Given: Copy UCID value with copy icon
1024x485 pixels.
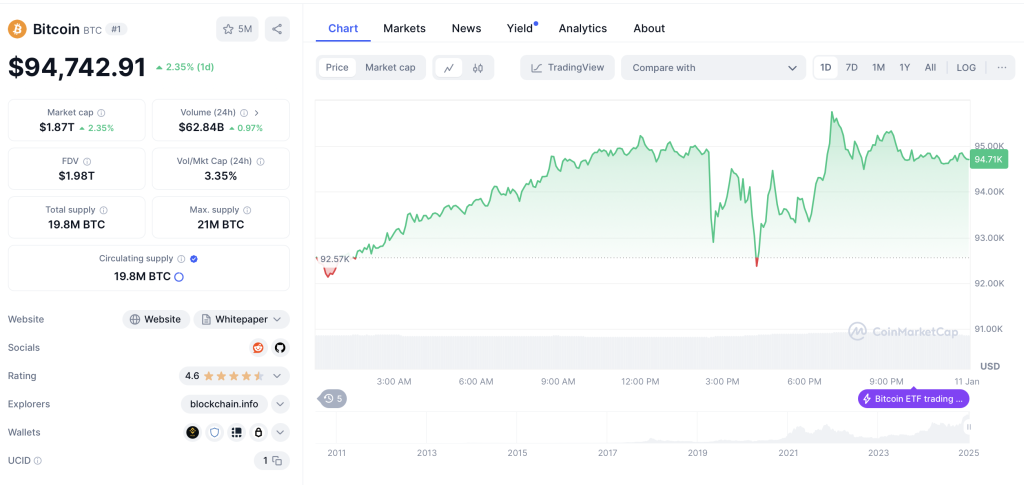Looking at the screenshot, I should point(278,461).
